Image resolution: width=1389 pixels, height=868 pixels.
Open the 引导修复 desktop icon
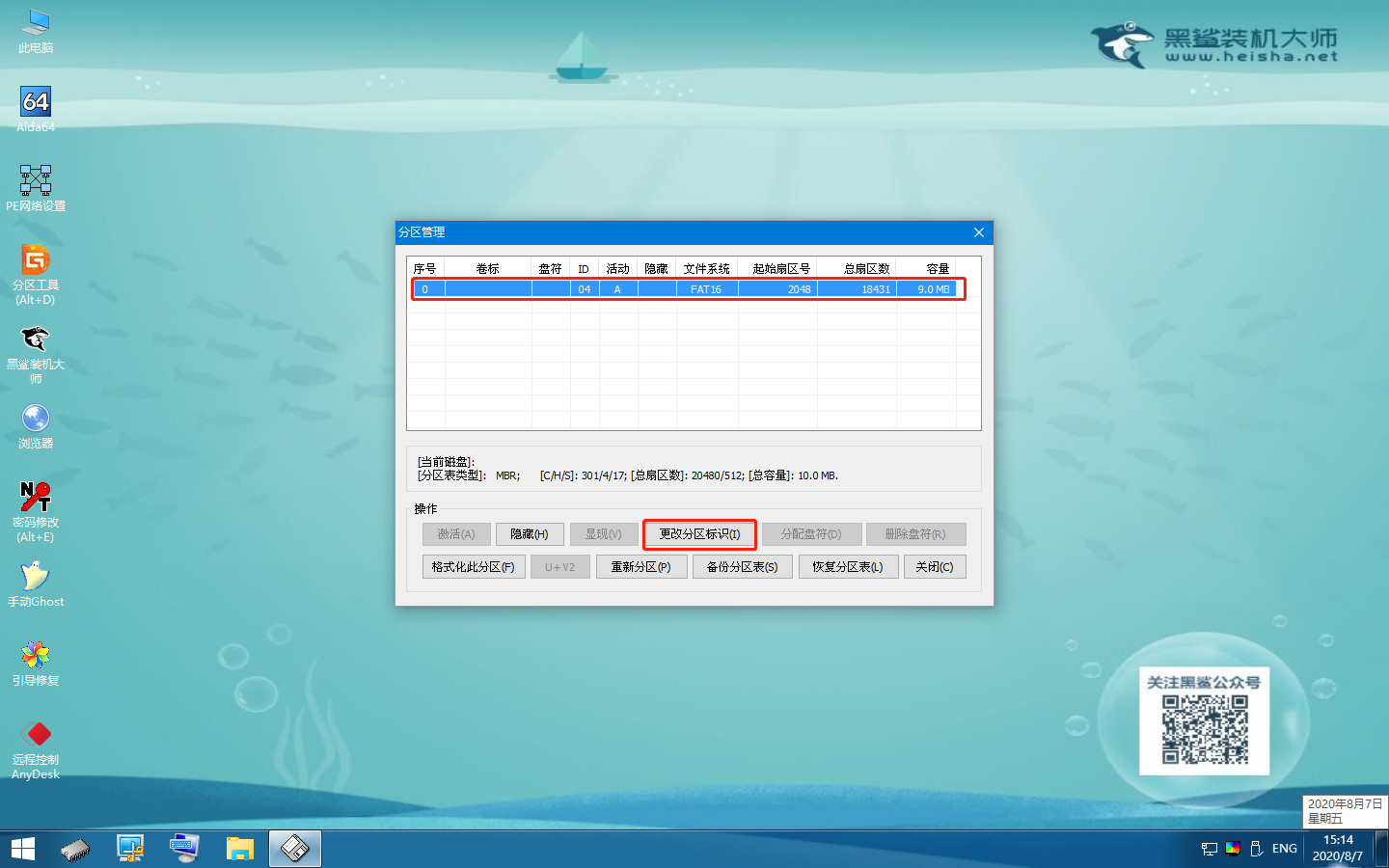[x=36, y=664]
